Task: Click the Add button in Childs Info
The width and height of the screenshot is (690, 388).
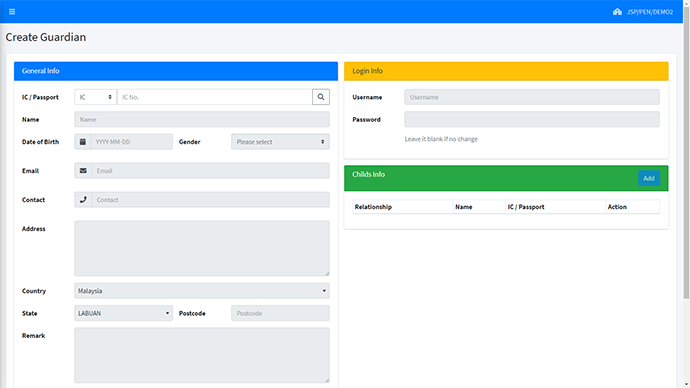Action: coord(649,178)
